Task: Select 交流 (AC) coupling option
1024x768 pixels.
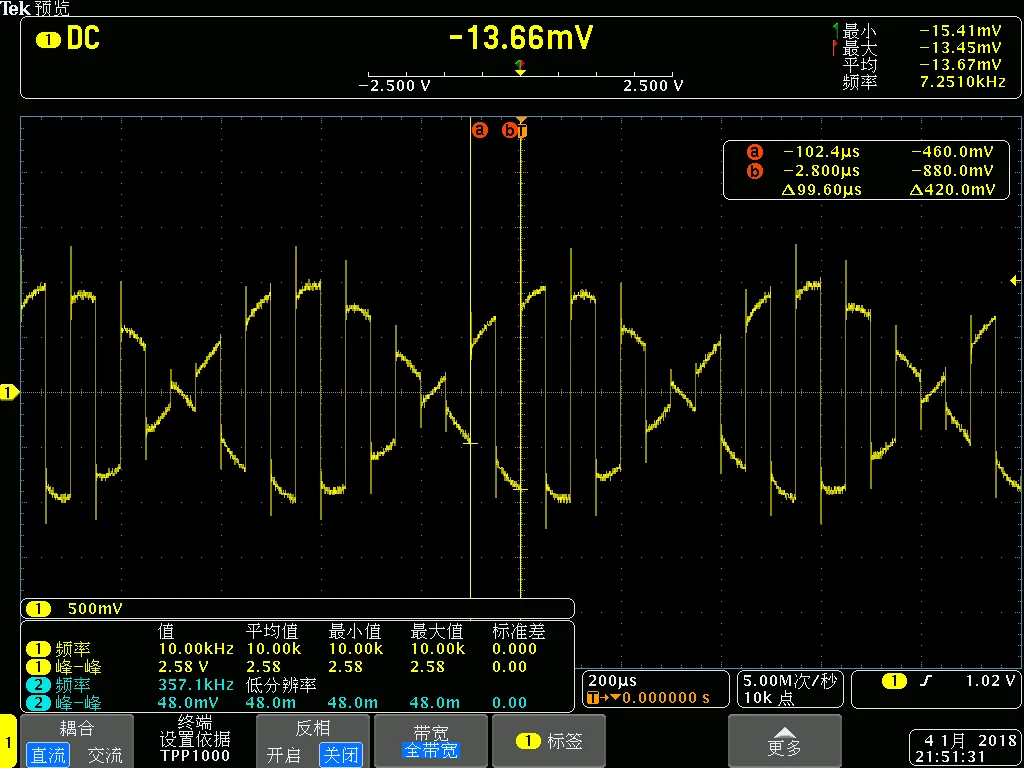Action: click(x=104, y=755)
